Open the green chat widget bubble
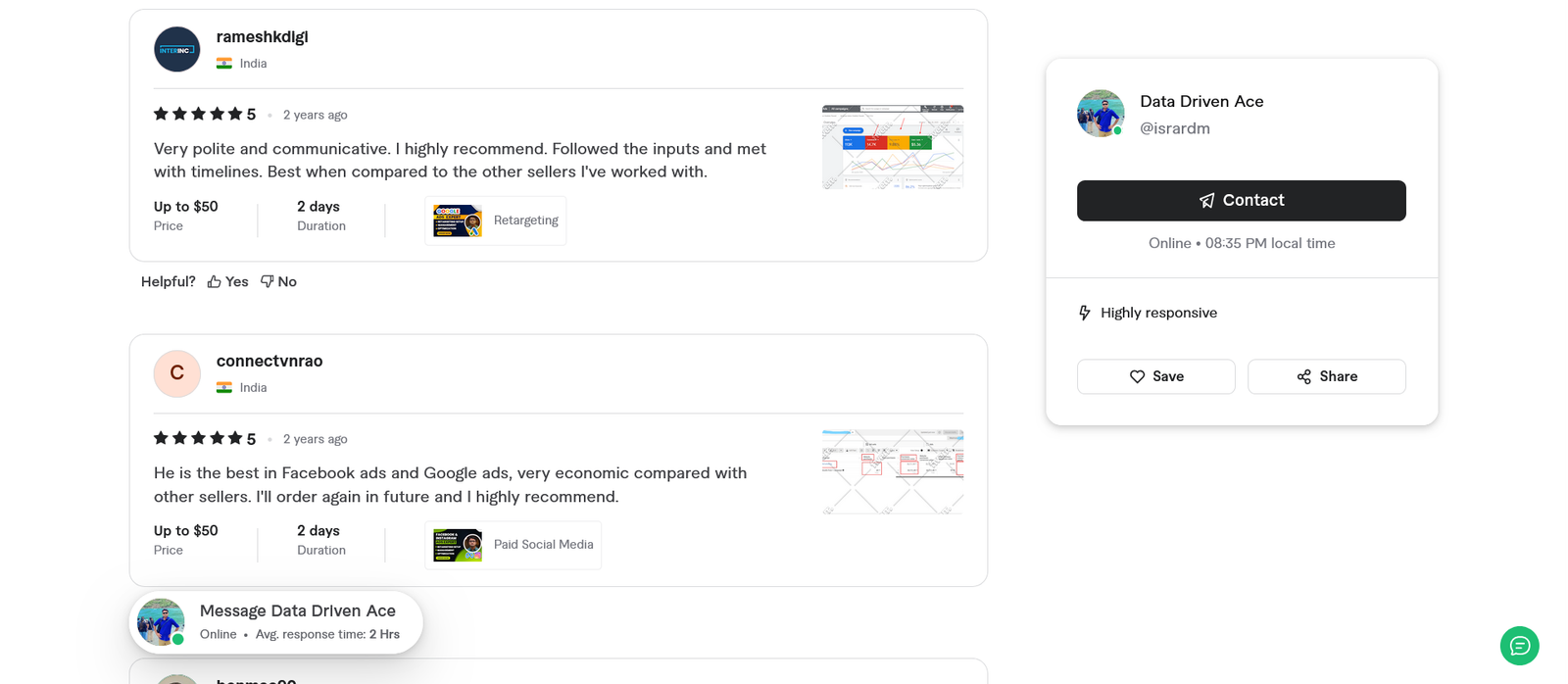This screenshot has width=1568, height=684. tap(1519, 646)
